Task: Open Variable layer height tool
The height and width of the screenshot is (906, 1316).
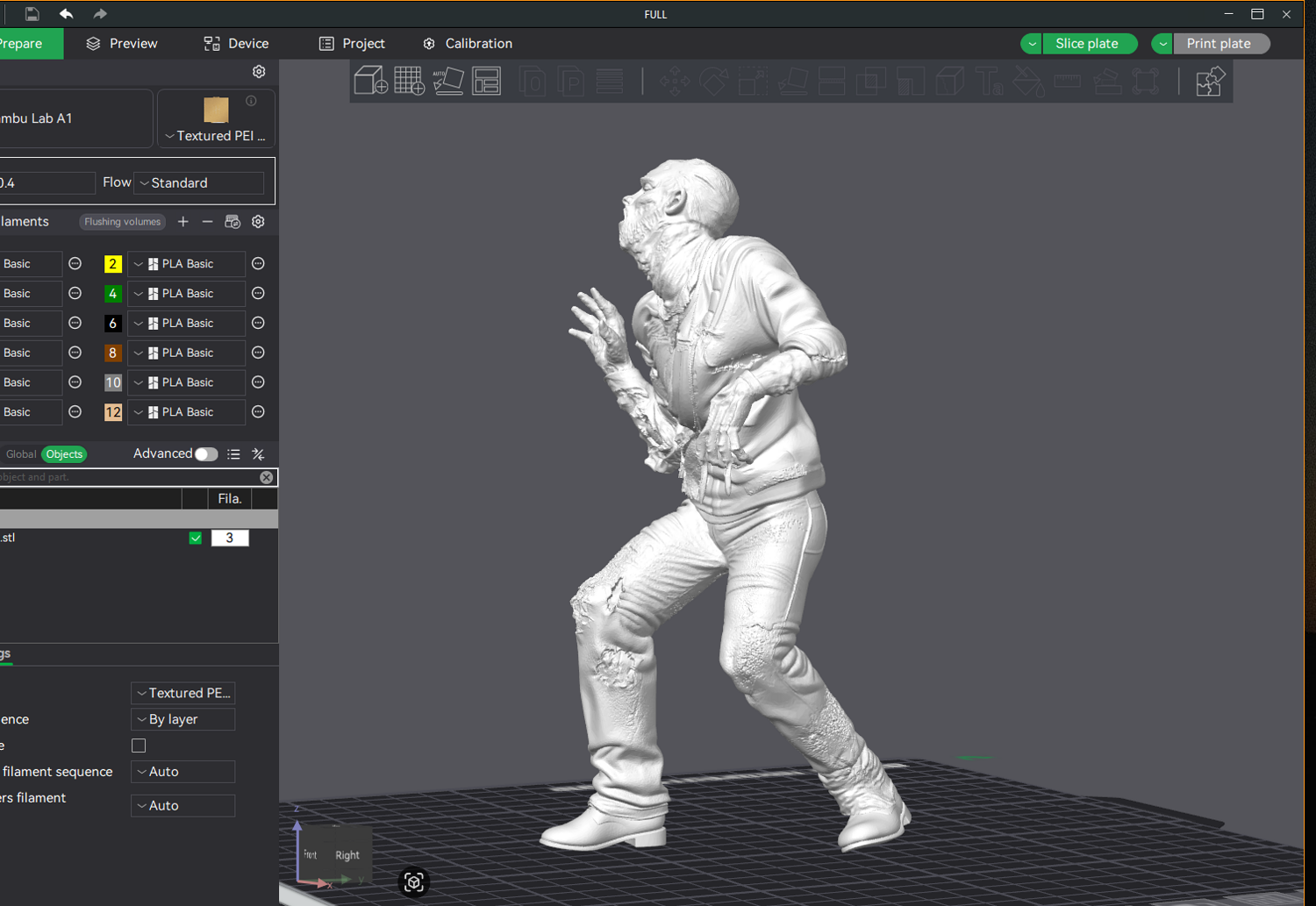Action: (610, 82)
